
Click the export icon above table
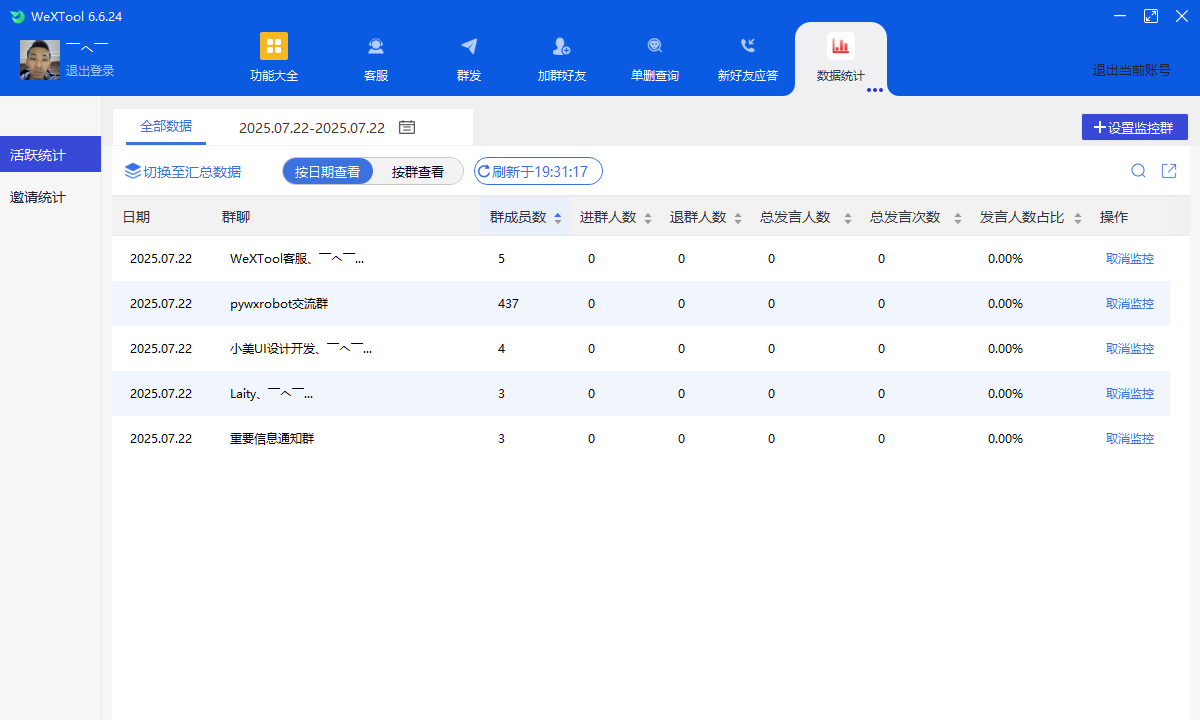1169,171
